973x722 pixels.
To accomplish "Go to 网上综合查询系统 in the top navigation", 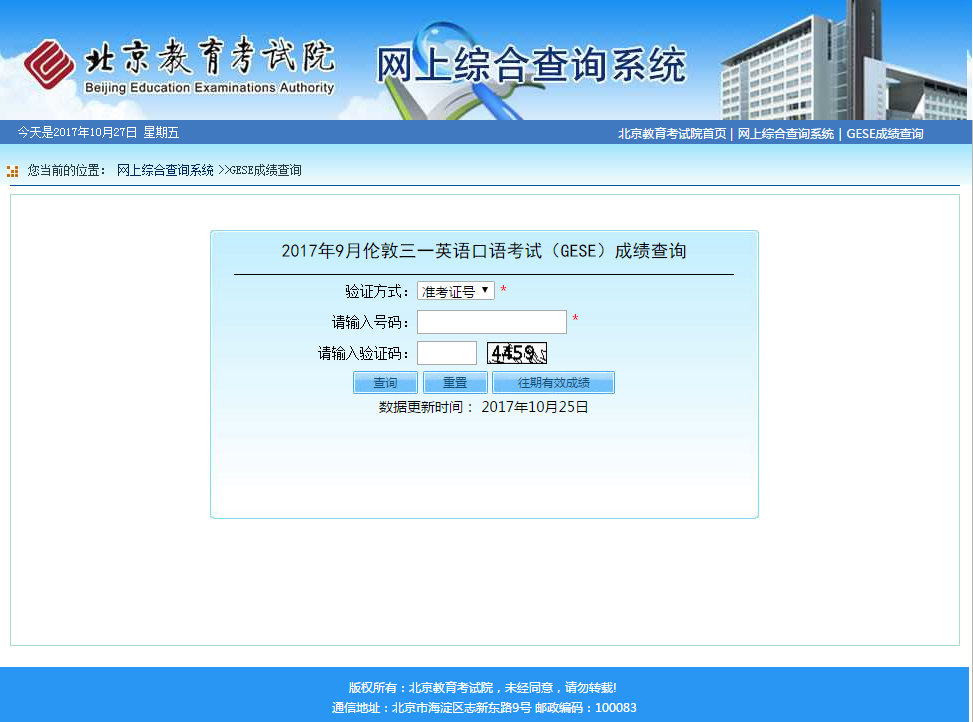I will click(x=785, y=134).
